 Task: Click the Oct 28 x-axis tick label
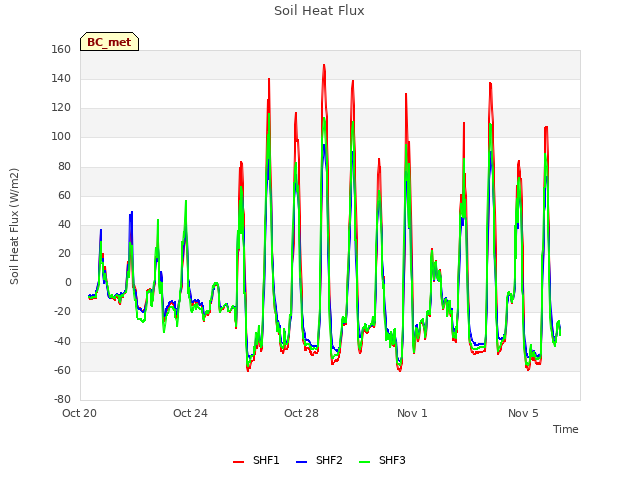coord(301,413)
